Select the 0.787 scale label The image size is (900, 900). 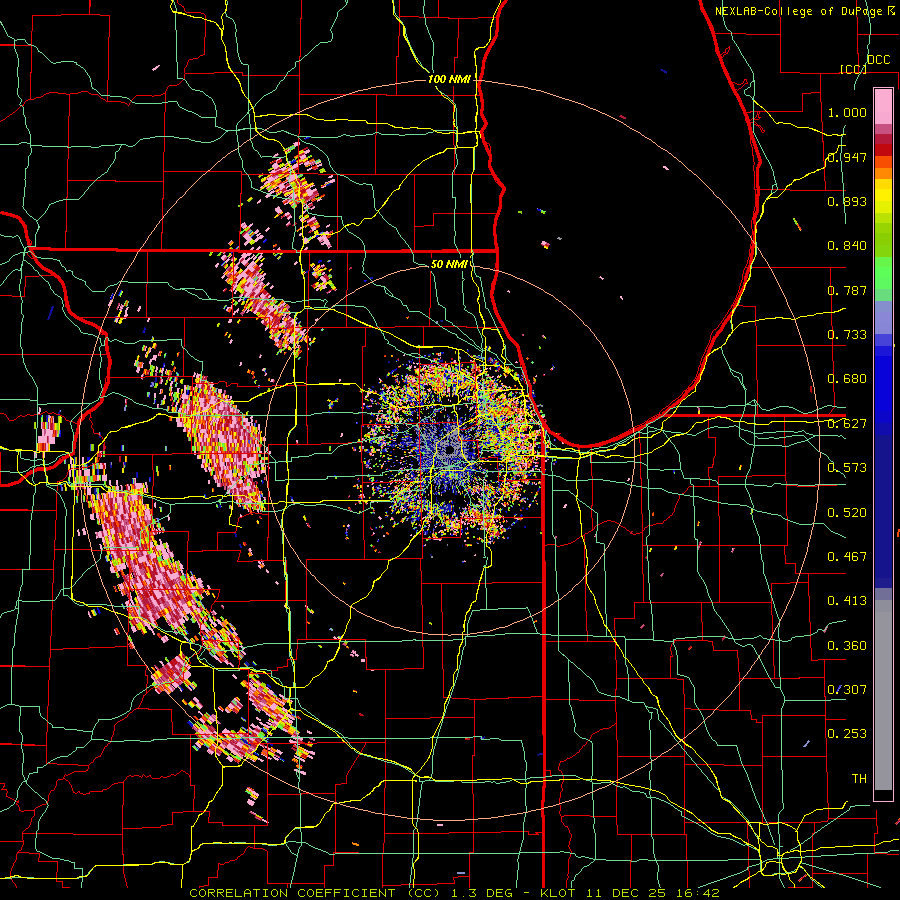[x=847, y=290]
